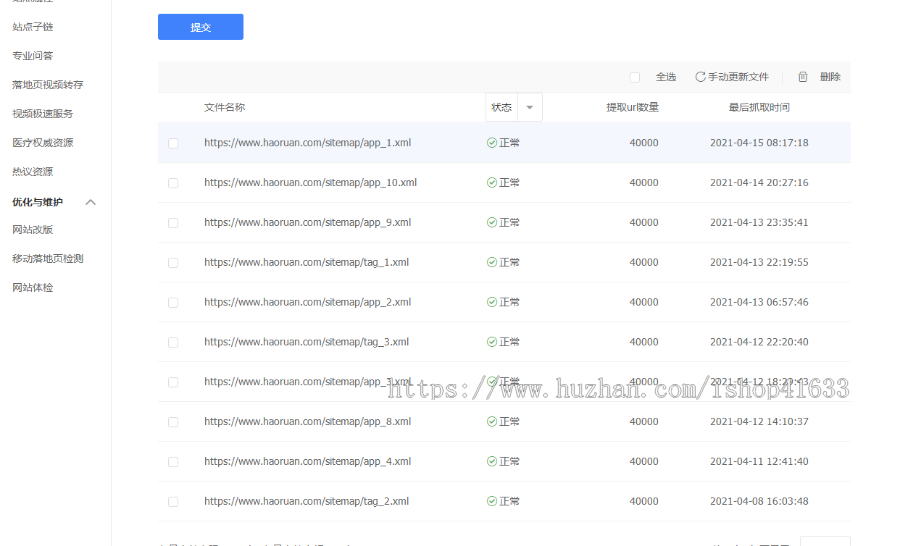Screen dimensions: 900x546
Task: Open 专业问答 in the sidebar
Action: point(33,56)
